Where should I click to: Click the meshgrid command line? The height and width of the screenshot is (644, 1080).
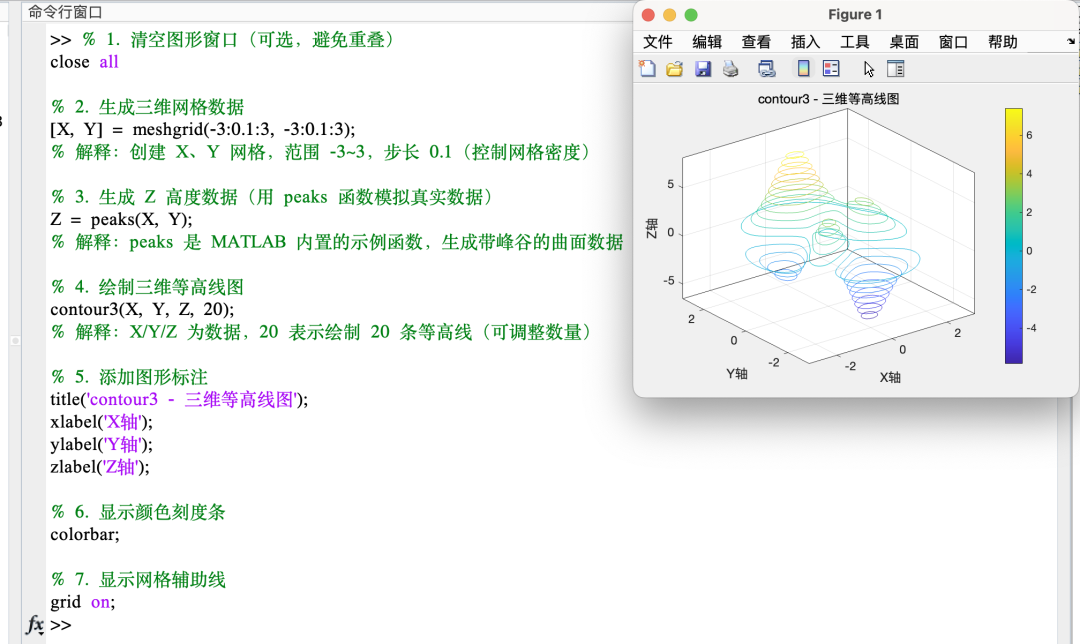pos(202,129)
